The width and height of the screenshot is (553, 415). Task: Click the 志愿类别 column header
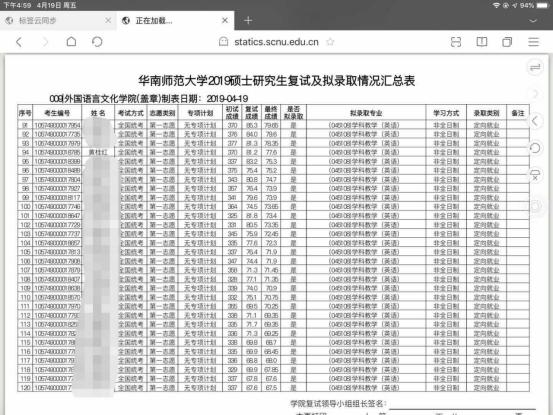[x=162, y=113]
